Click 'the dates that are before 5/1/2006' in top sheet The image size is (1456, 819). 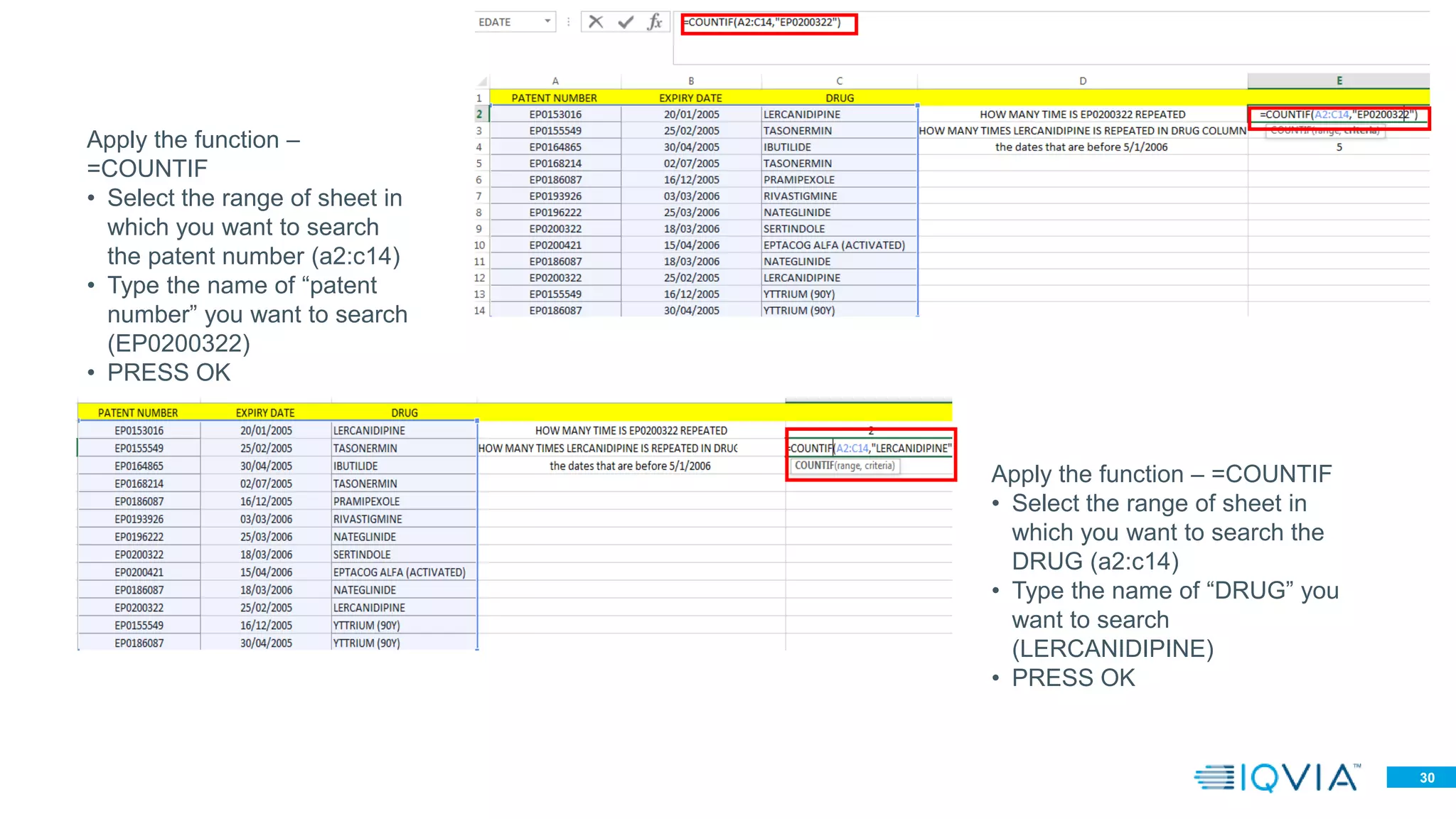click(x=1081, y=147)
